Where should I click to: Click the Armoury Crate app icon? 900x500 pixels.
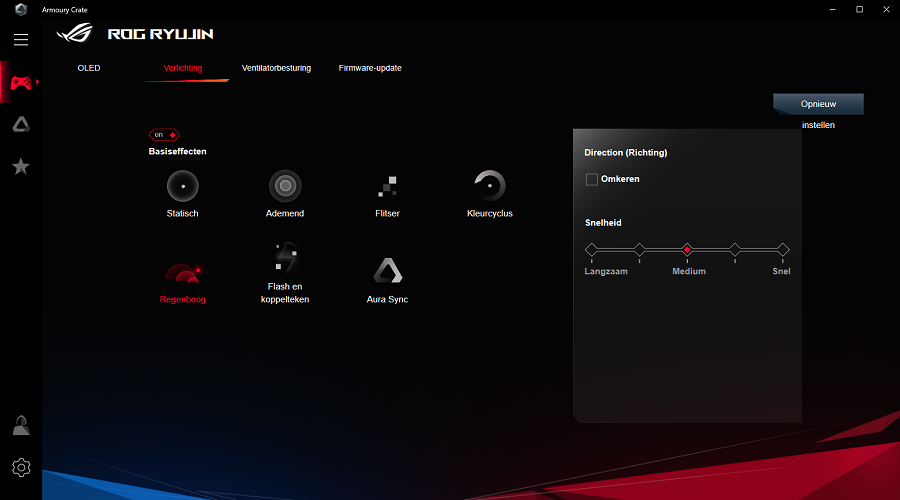(21, 9)
